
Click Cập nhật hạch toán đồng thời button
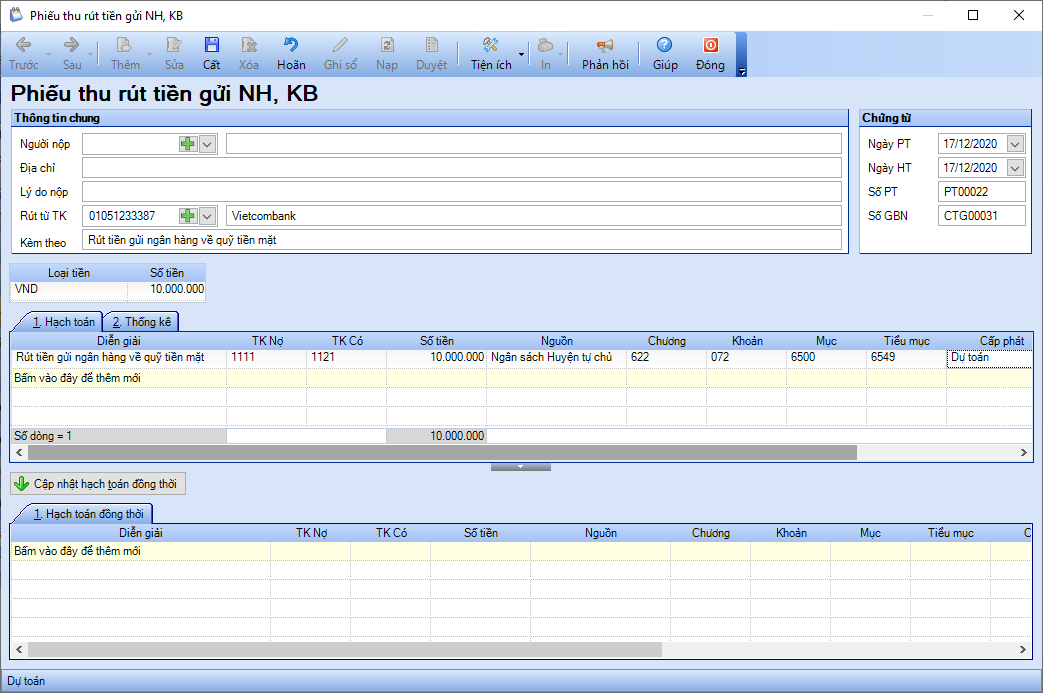(98, 484)
